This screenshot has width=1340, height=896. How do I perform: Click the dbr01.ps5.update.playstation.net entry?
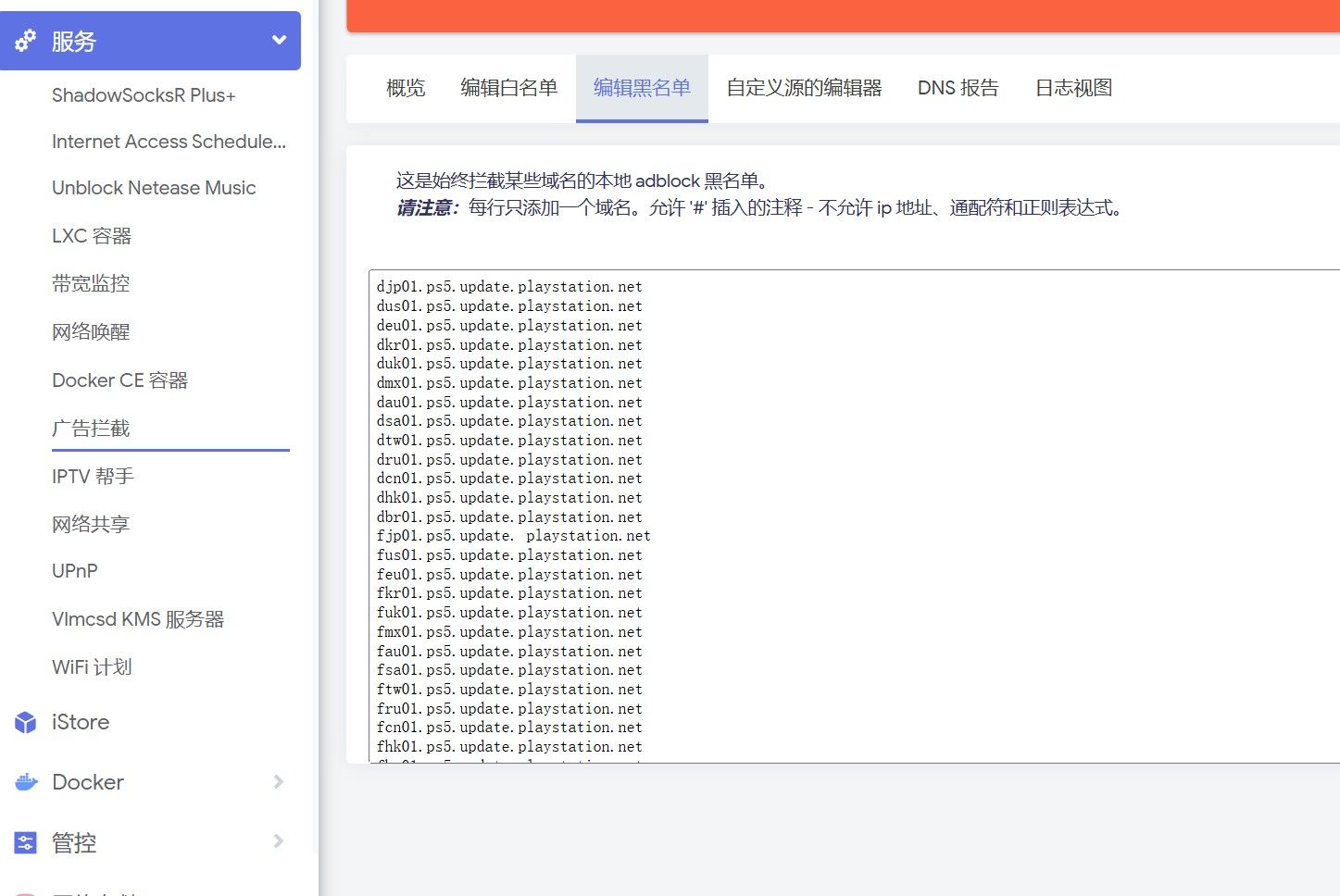509,516
